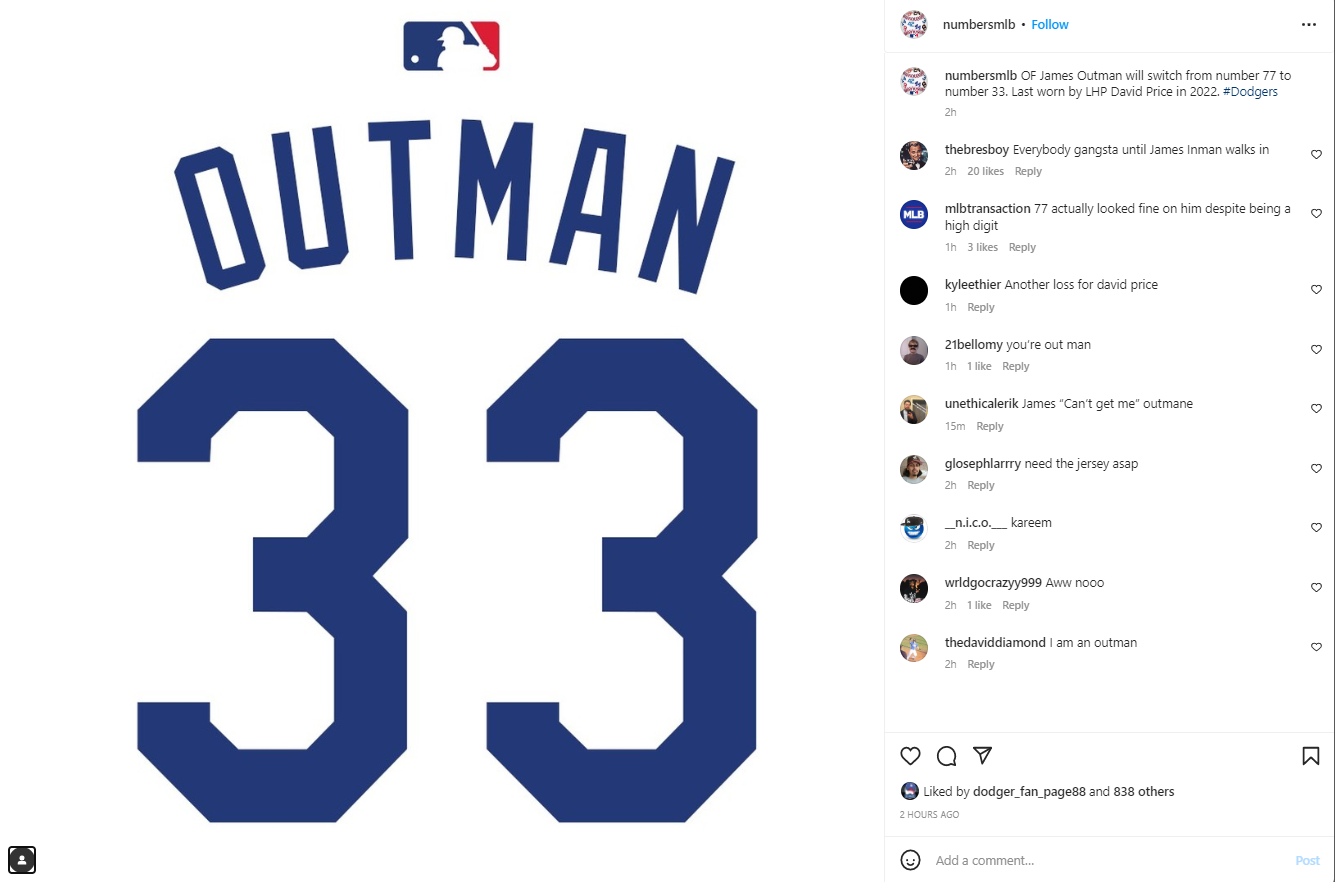Reply to unethicalerik's comment
1335x882 pixels.
(x=990, y=427)
